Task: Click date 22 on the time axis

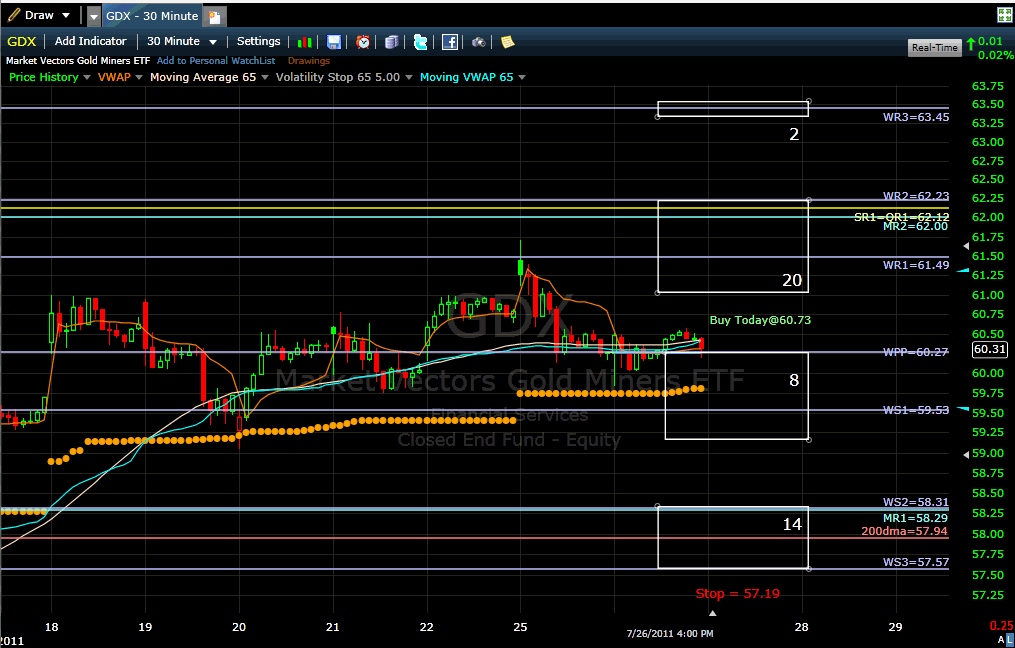Action: pyautogui.click(x=427, y=627)
